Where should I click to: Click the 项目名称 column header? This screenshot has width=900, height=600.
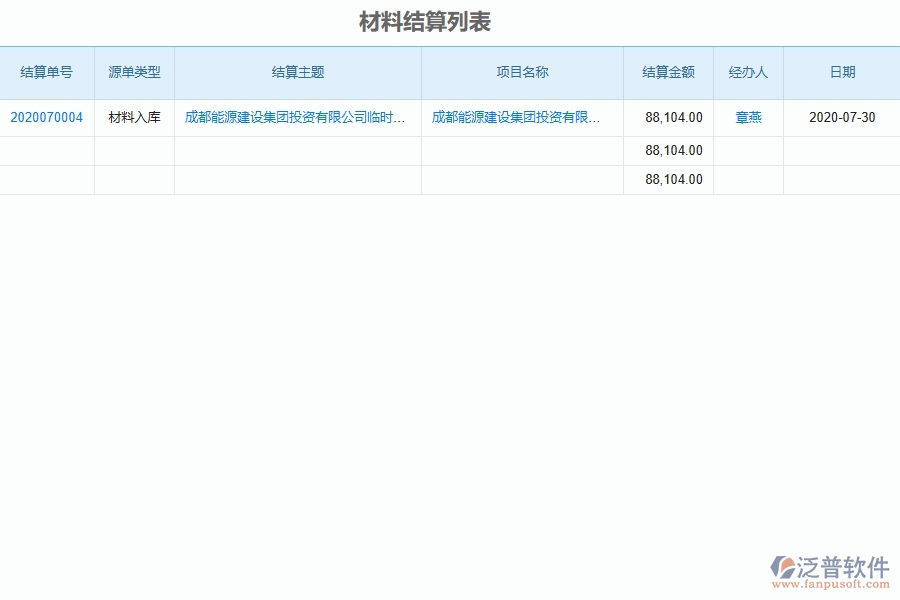pos(521,72)
